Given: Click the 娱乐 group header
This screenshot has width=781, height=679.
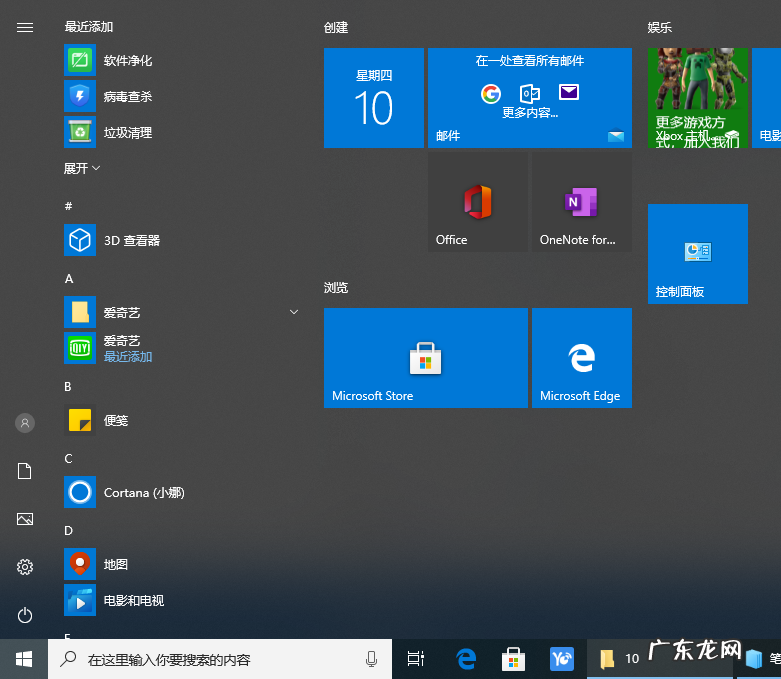Looking at the screenshot, I should click(659, 27).
